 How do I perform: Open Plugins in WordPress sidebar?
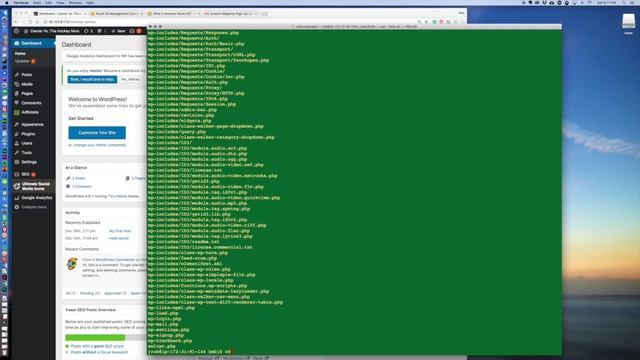click(x=28, y=134)
